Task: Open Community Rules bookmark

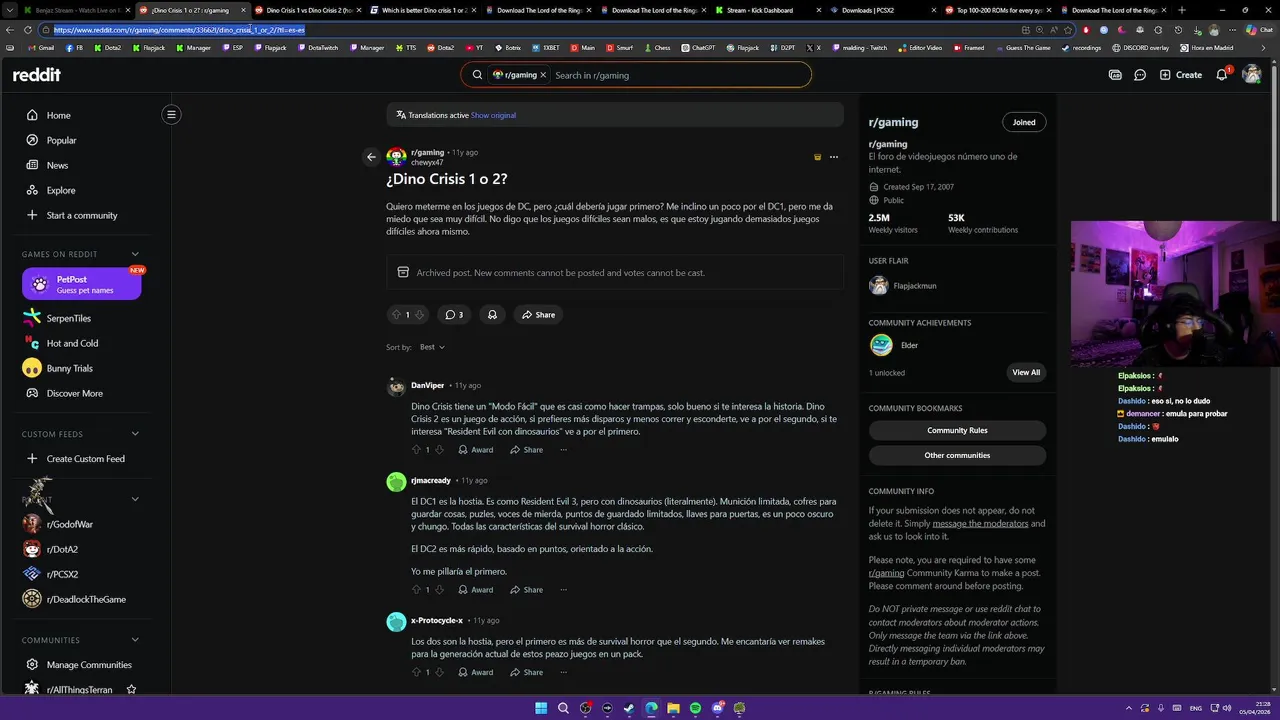Action: coord(957,430)
